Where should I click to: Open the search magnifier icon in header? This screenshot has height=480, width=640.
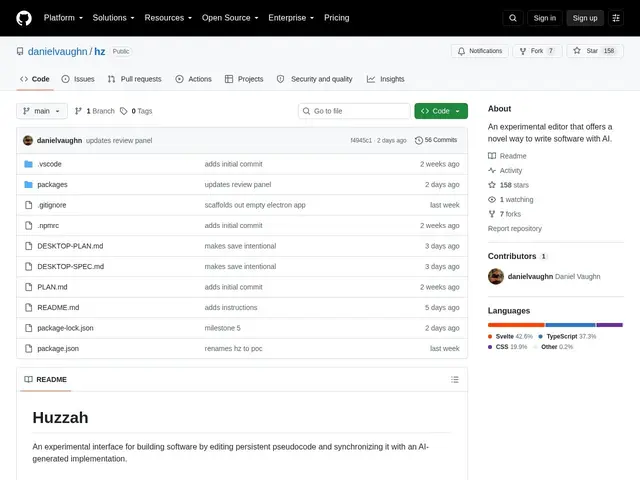(x=513, y=18)
